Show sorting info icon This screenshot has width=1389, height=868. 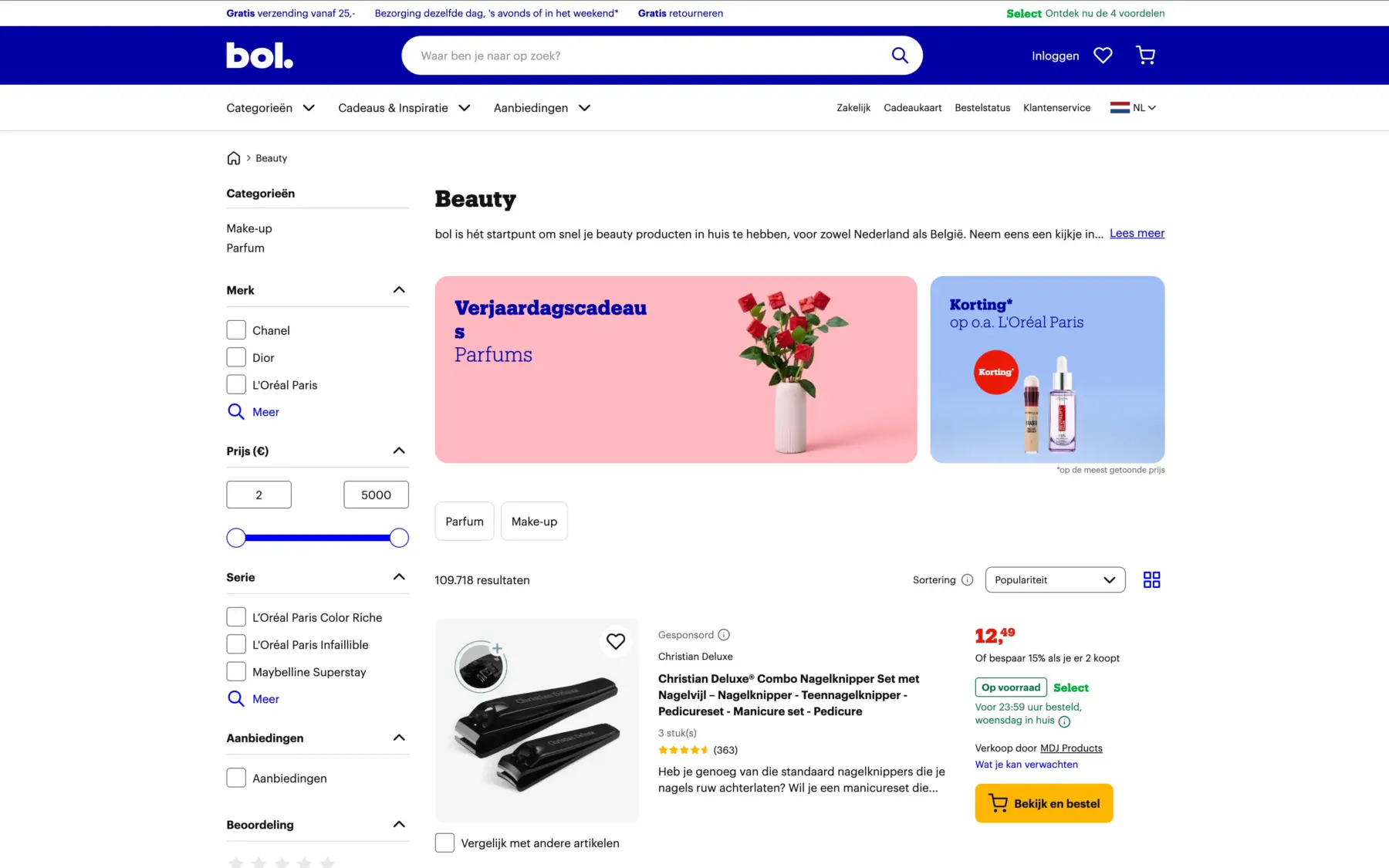point(967,580)
